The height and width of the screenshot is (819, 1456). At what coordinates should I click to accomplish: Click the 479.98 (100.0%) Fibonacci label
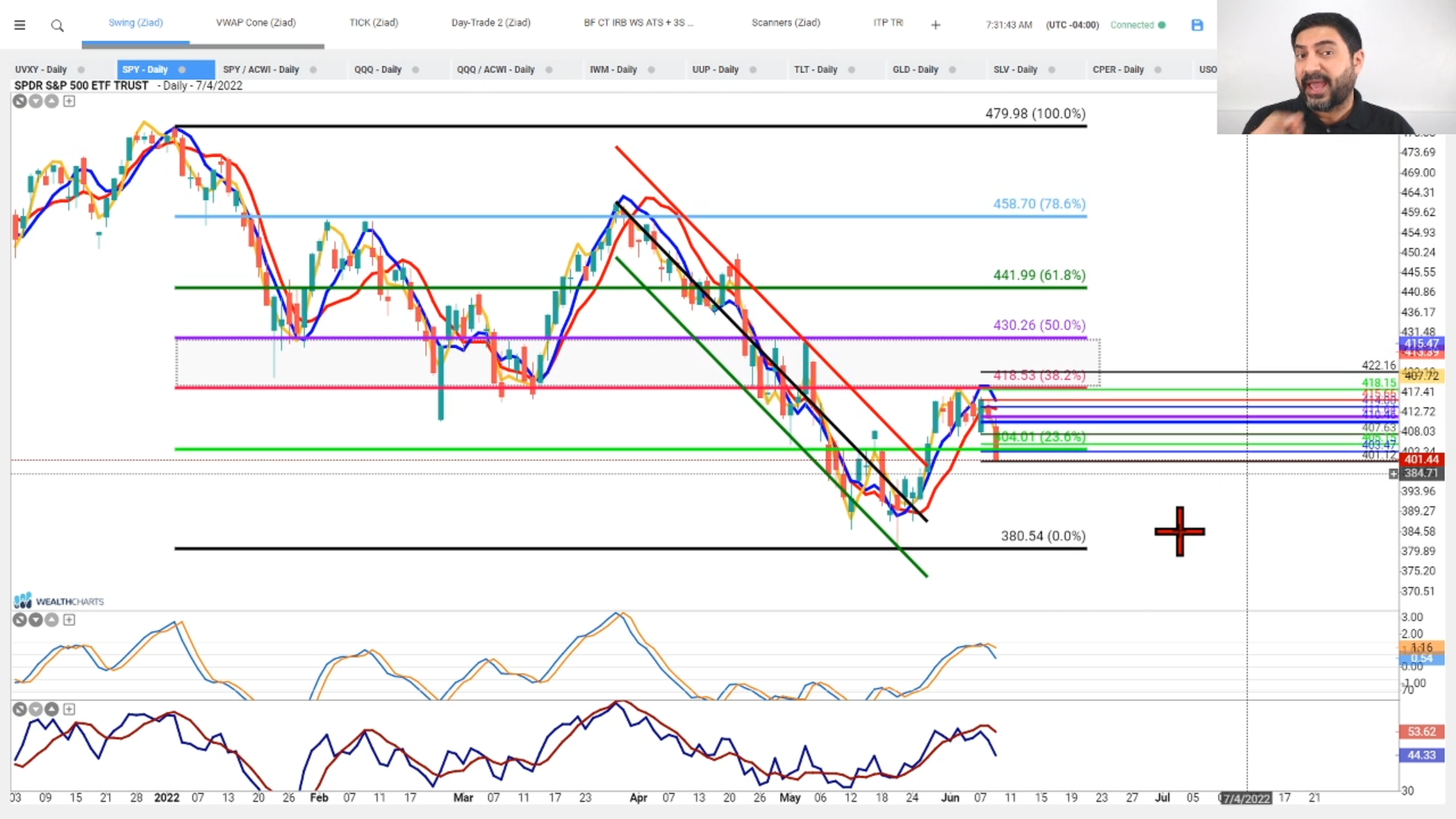tap(1035, 114)
